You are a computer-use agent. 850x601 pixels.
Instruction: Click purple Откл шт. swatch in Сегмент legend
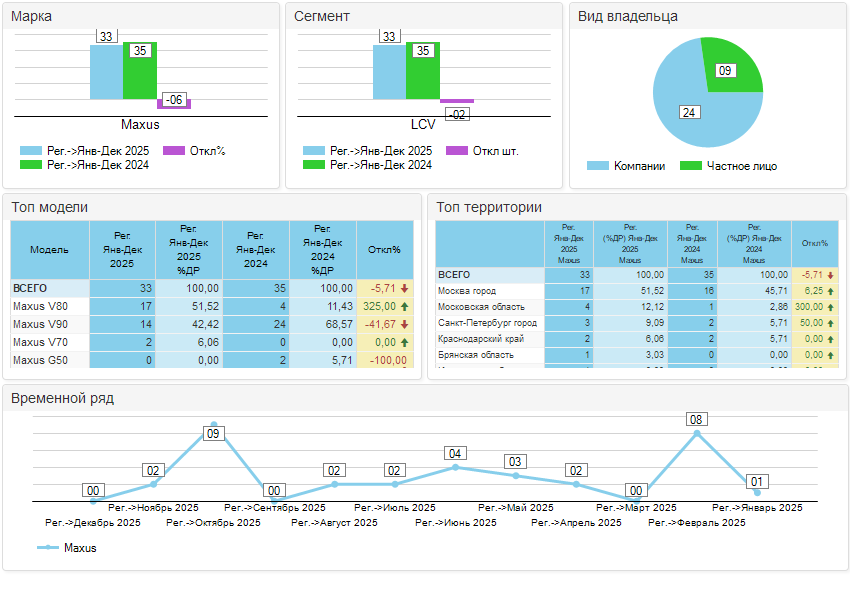pos(456,151)
